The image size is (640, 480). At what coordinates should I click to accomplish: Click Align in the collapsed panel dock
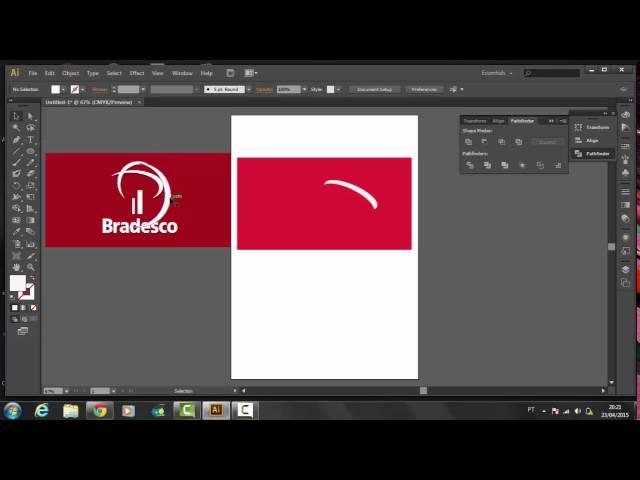pyautogui.click(x=592, y=140)
